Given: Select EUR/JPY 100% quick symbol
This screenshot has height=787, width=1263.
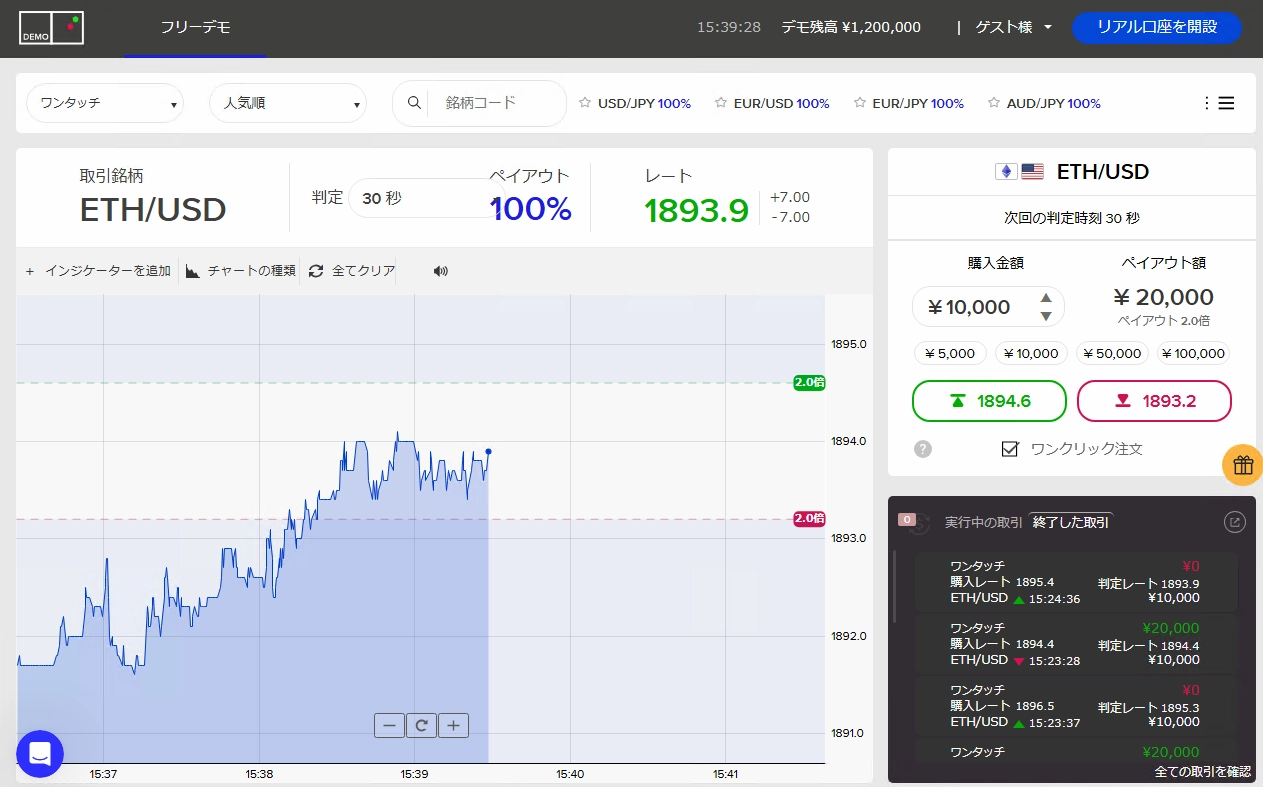Looking at the screenshot, I should click(918, 103).
